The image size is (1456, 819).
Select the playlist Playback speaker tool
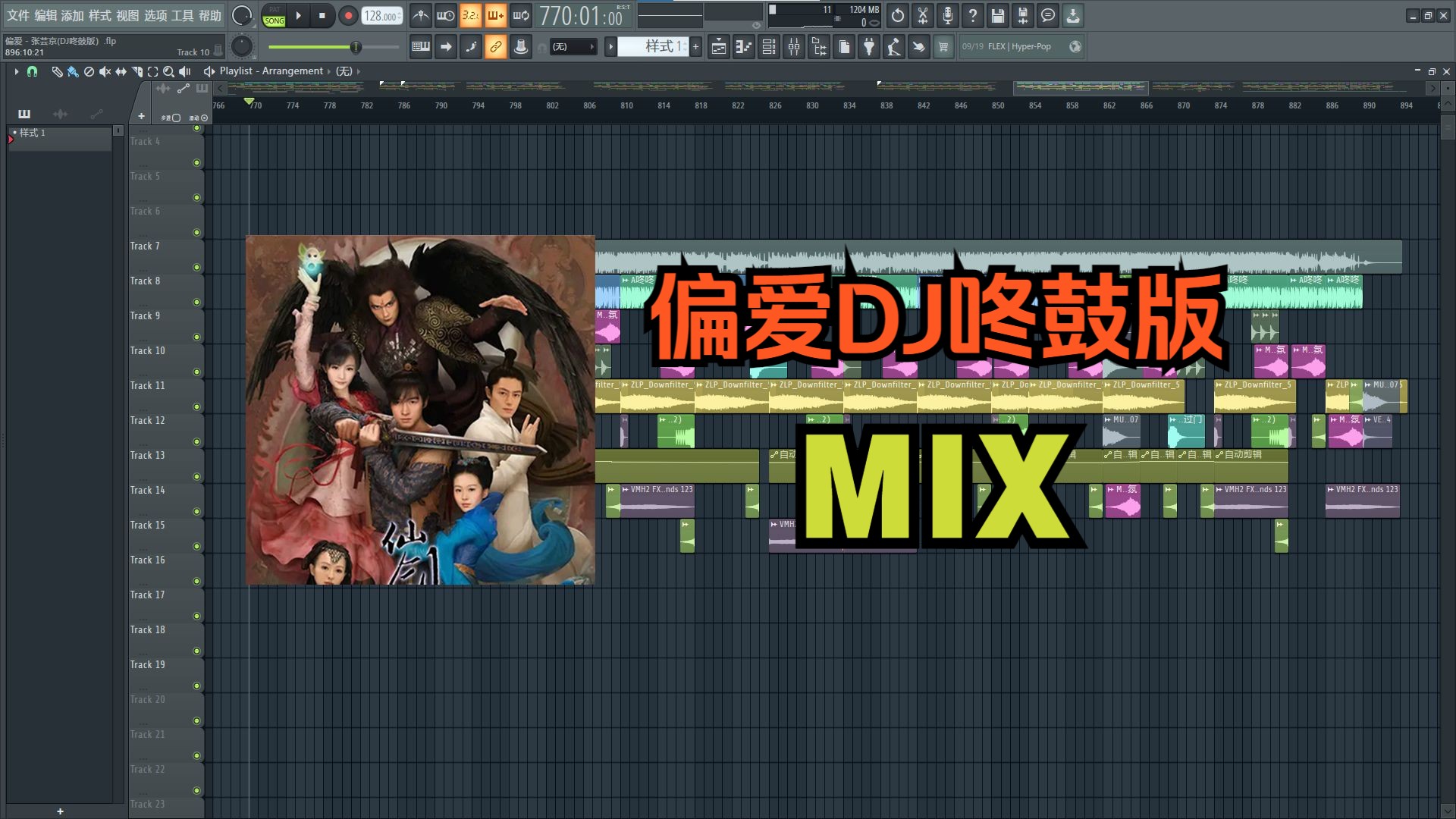184,71
